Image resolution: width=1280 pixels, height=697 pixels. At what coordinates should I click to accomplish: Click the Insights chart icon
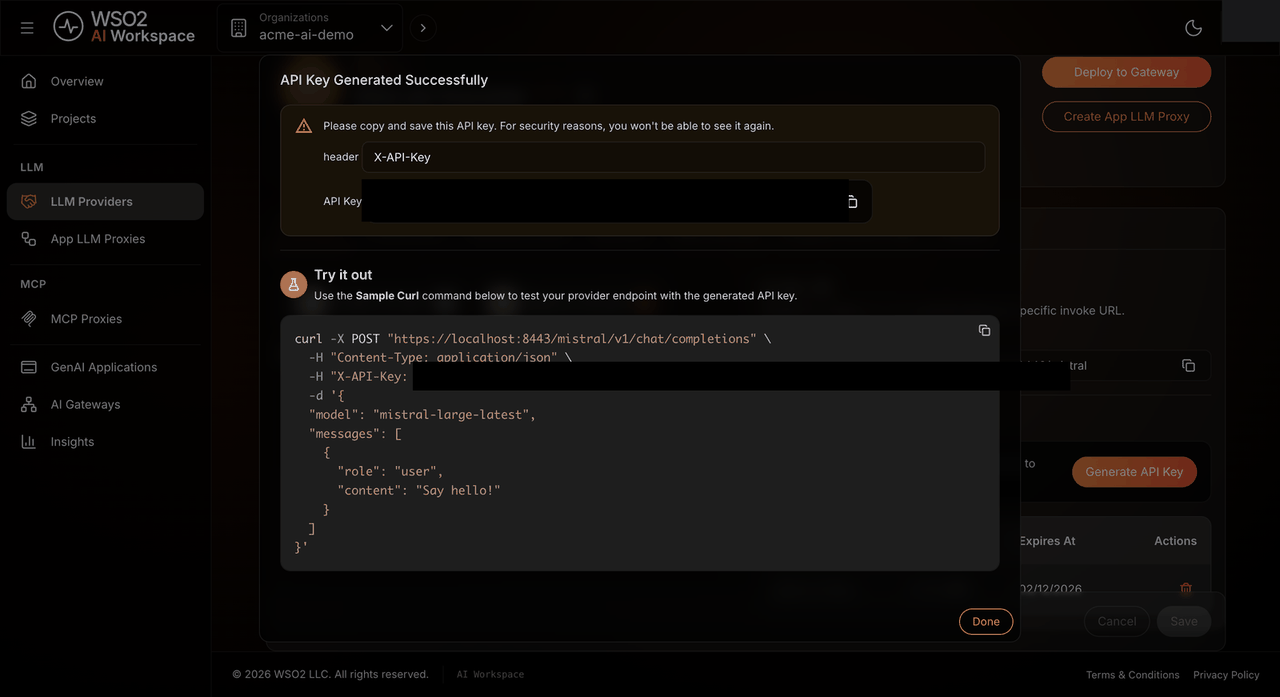coord(29,441)
